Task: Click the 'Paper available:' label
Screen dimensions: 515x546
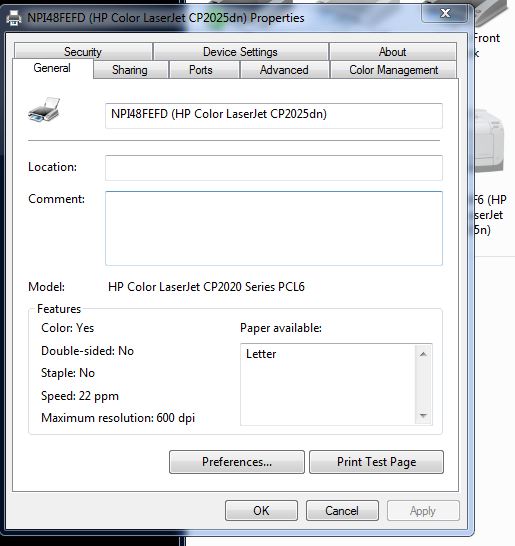Action: click(281, 328)
